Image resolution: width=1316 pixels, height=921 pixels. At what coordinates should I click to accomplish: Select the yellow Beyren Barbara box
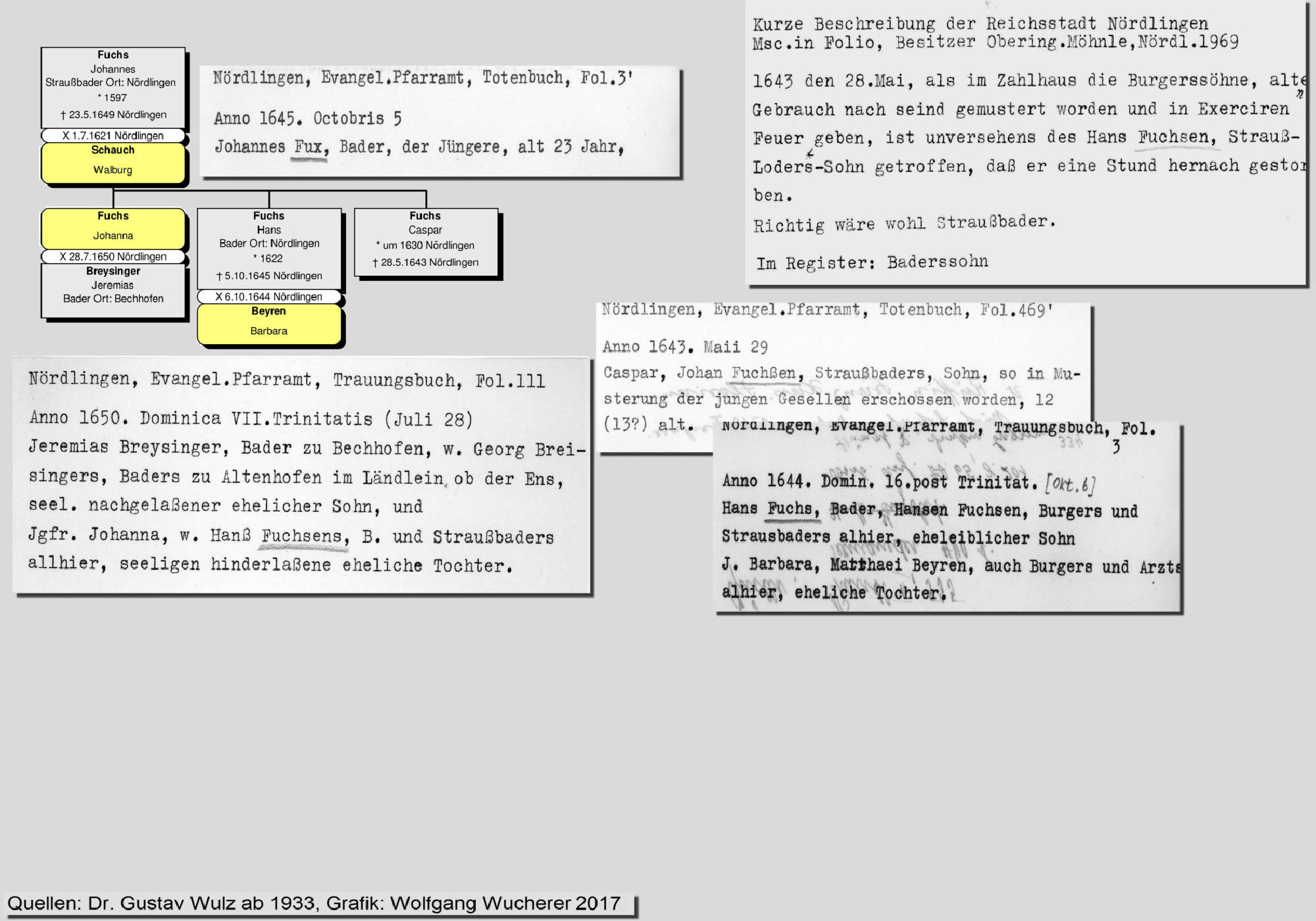click(x=269, y=323)
